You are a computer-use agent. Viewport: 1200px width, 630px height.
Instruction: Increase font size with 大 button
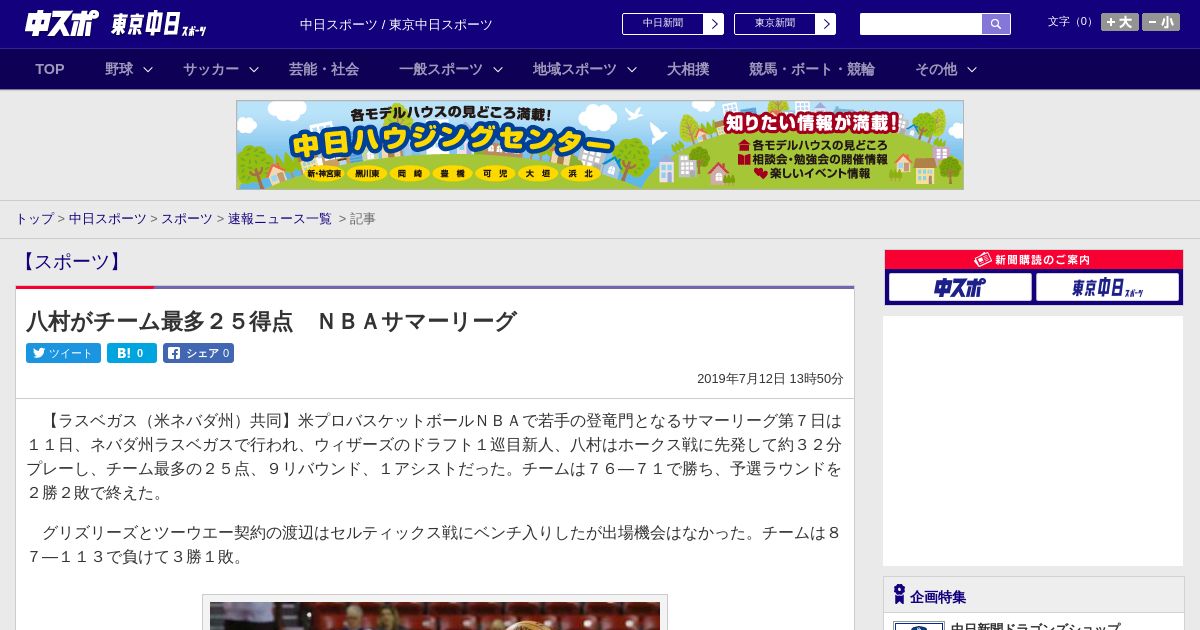tap(1119, 22)
